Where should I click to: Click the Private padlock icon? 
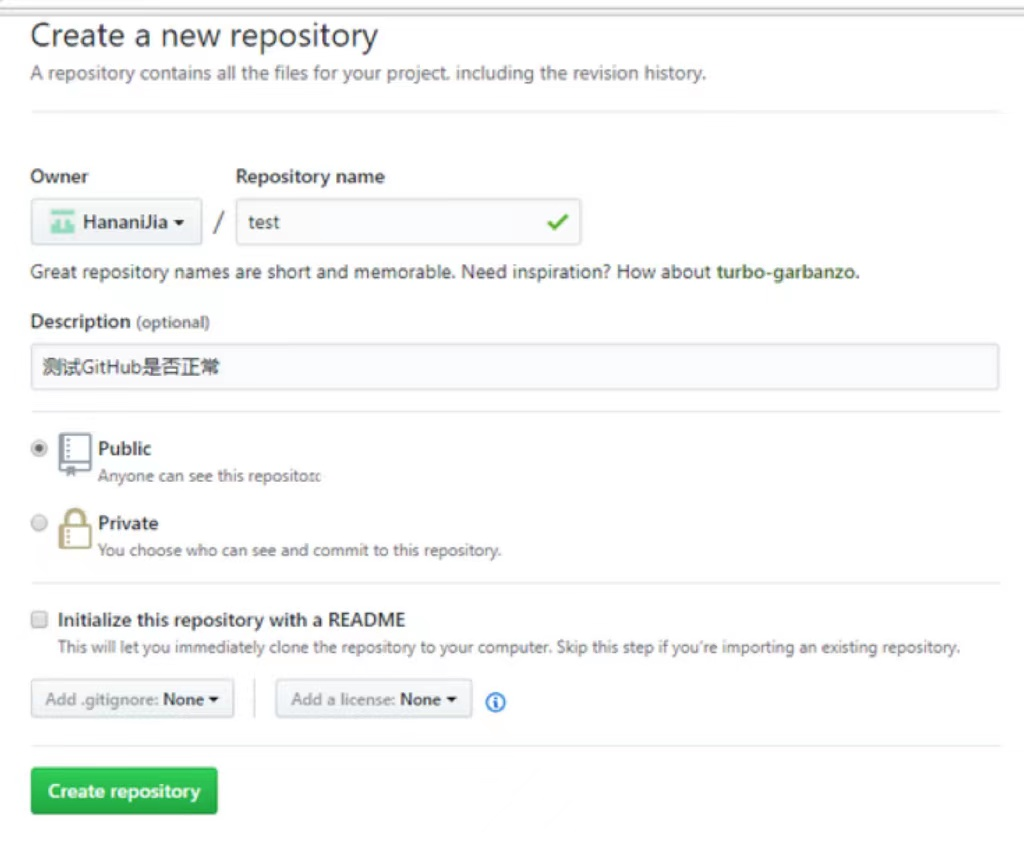[74, 528]
